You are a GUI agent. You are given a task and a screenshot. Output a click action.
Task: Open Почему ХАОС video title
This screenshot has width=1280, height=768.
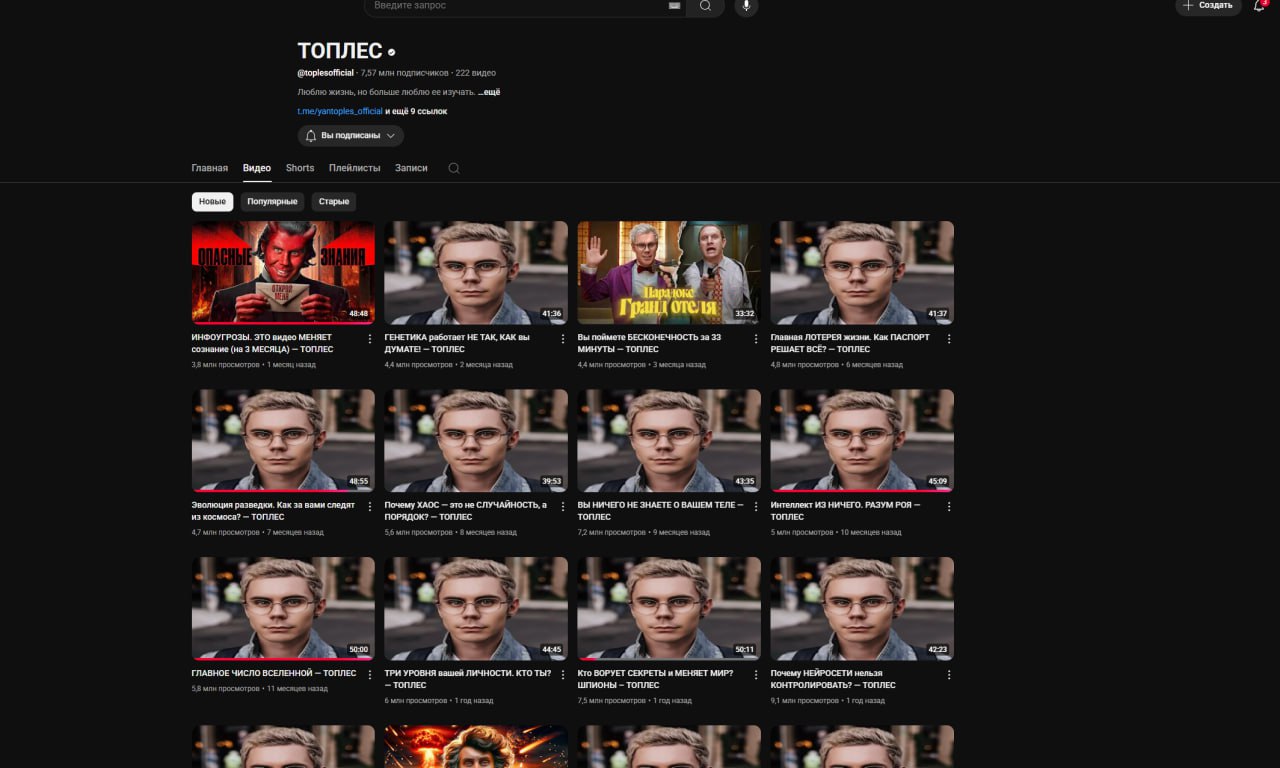[x=466, y=511]
